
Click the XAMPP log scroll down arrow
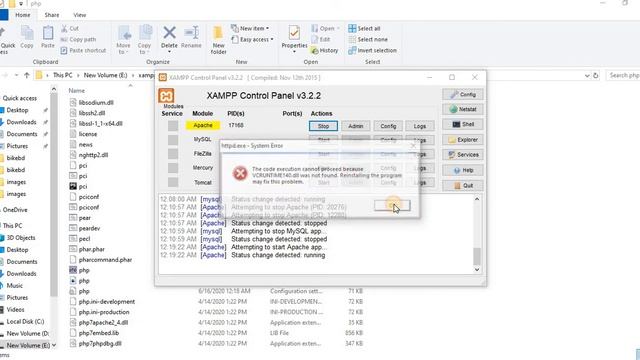click(x=477, y=270)
